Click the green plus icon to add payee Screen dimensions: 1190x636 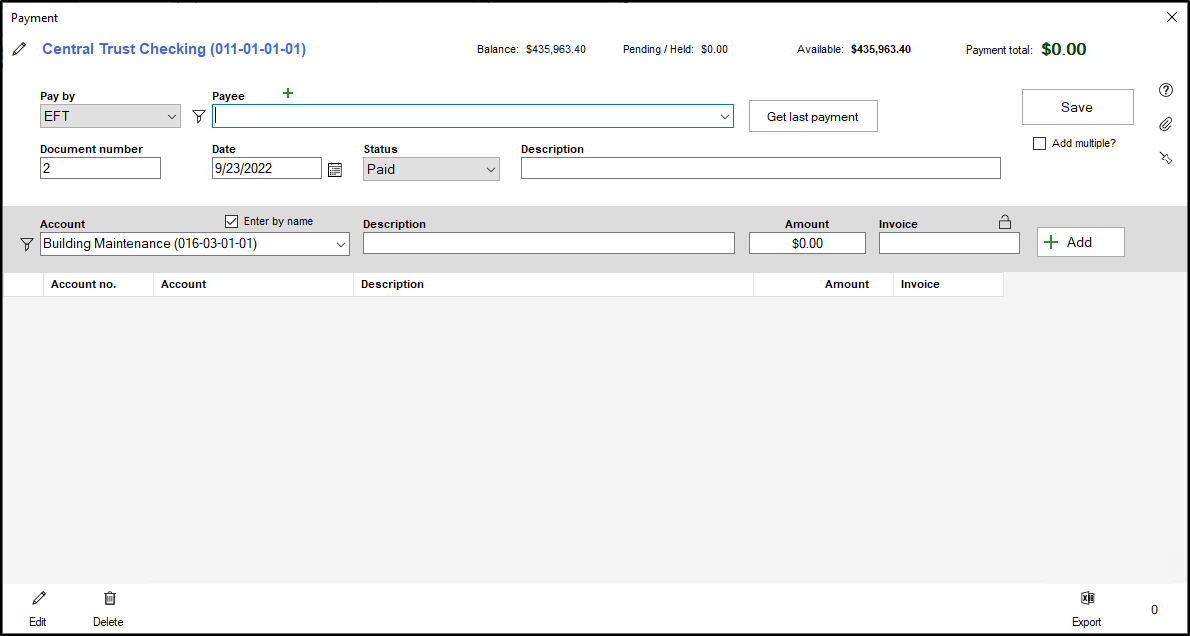tap(288, 93)
